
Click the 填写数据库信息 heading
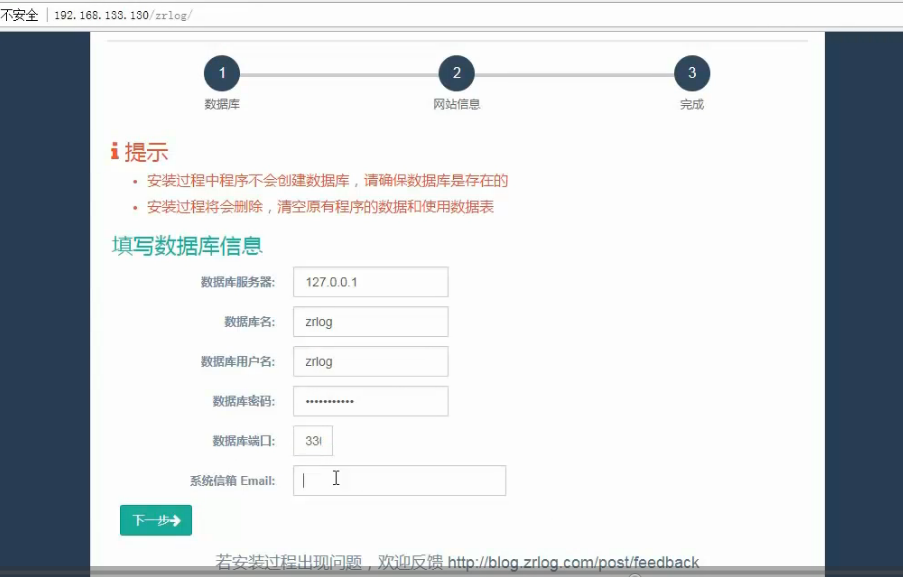coord(187,246)
